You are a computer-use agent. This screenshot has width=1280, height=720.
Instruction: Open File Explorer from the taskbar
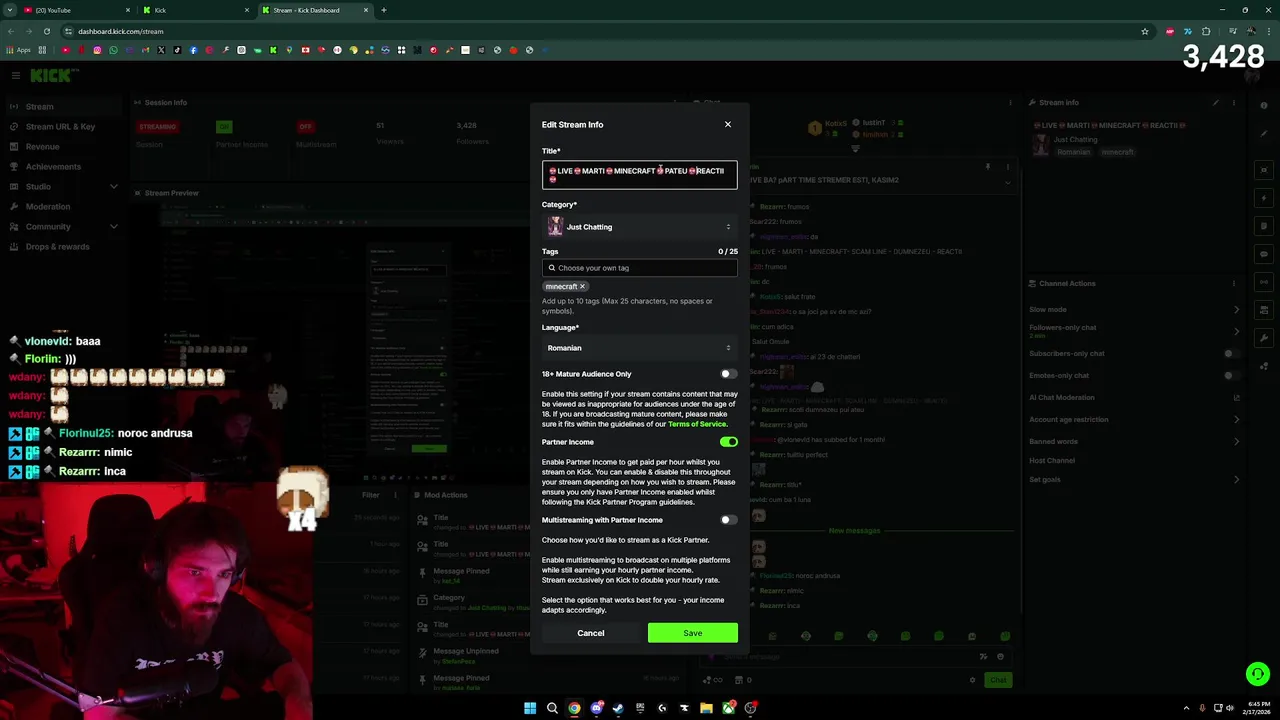coord(706,708)
